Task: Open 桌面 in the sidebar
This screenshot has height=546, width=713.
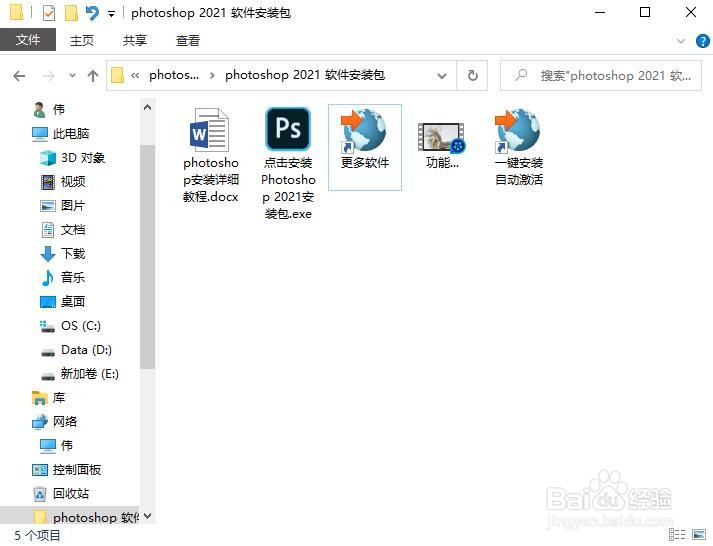Action: (x=63, y=302)
